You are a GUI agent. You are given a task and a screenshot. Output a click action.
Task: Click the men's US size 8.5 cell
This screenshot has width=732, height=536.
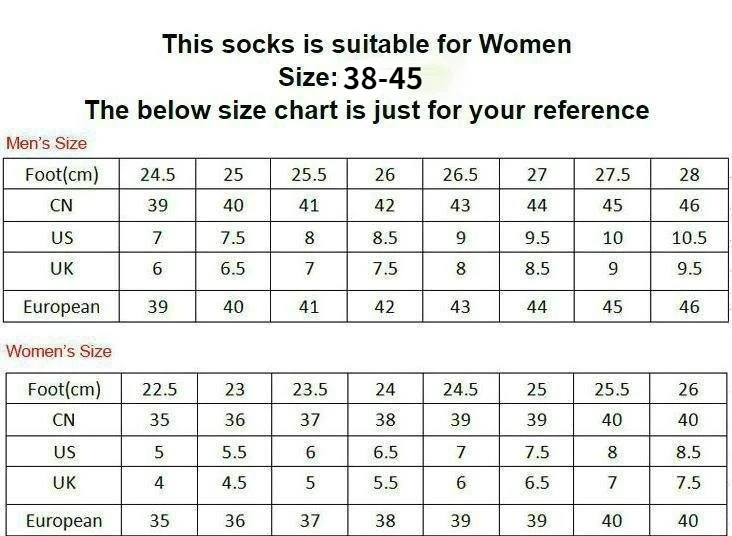point(385,237)
